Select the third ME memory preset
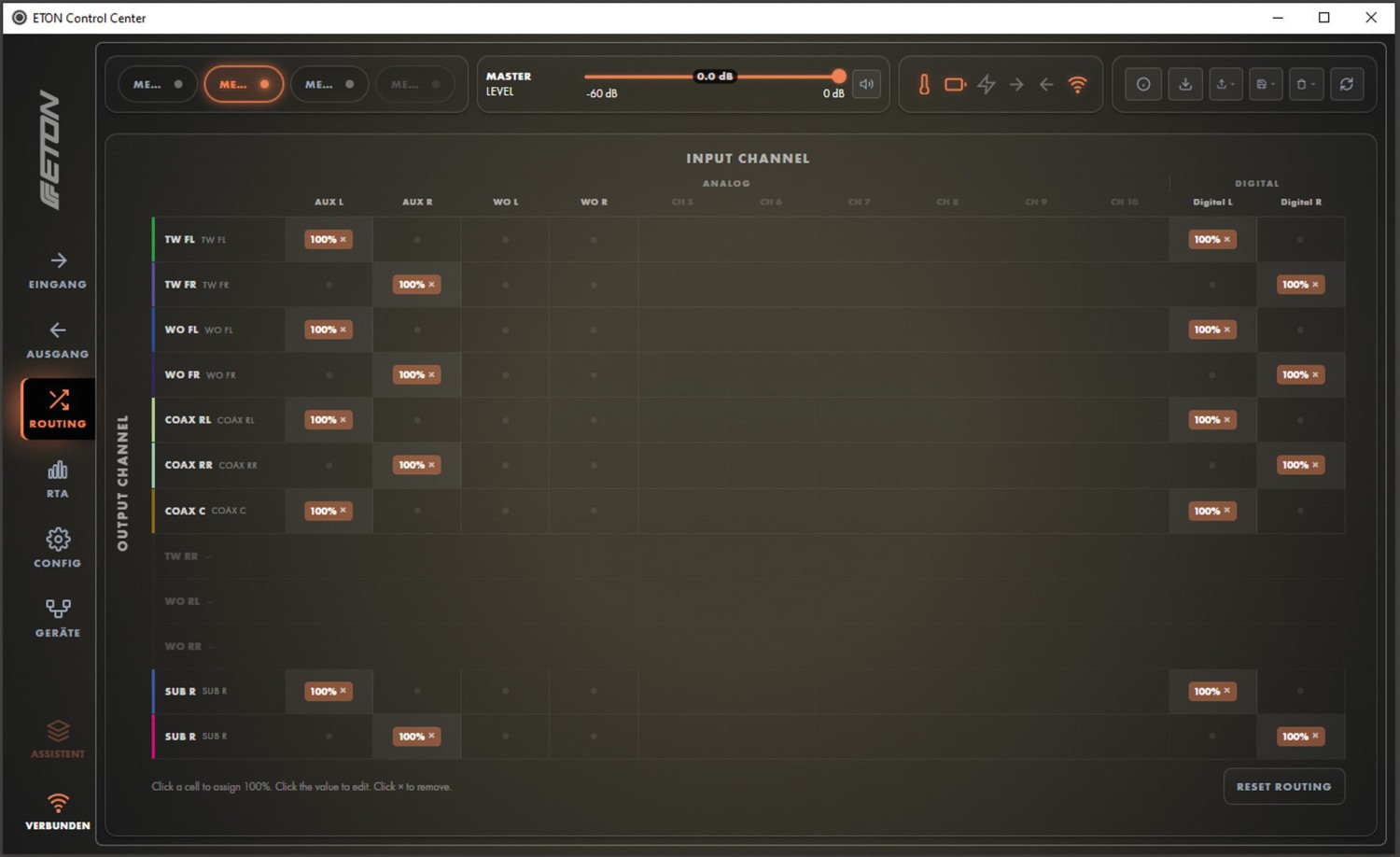Screen dimensions: 1400x857 [329, 84]
